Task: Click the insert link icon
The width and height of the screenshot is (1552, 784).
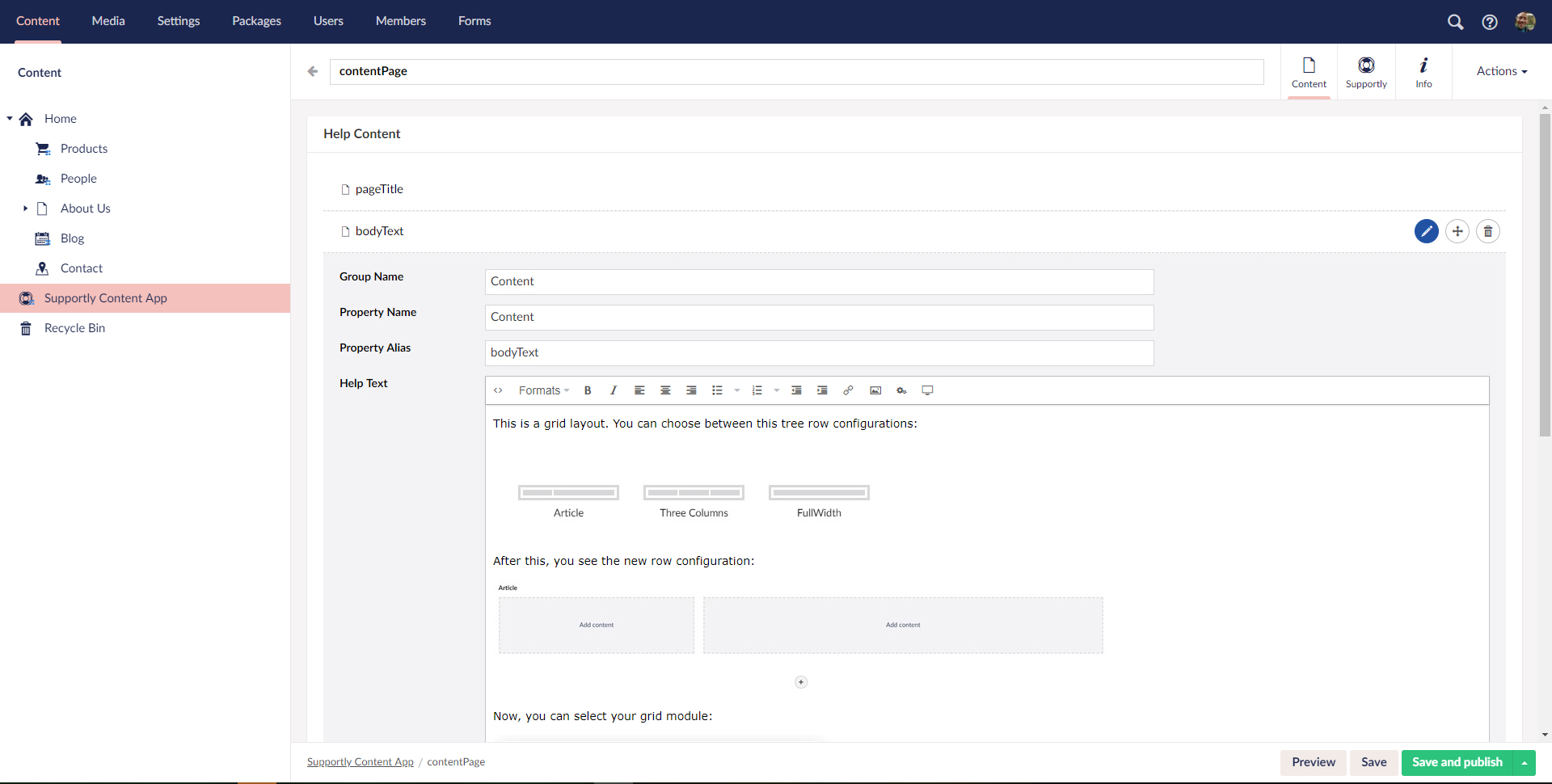Action: (848, 390)
